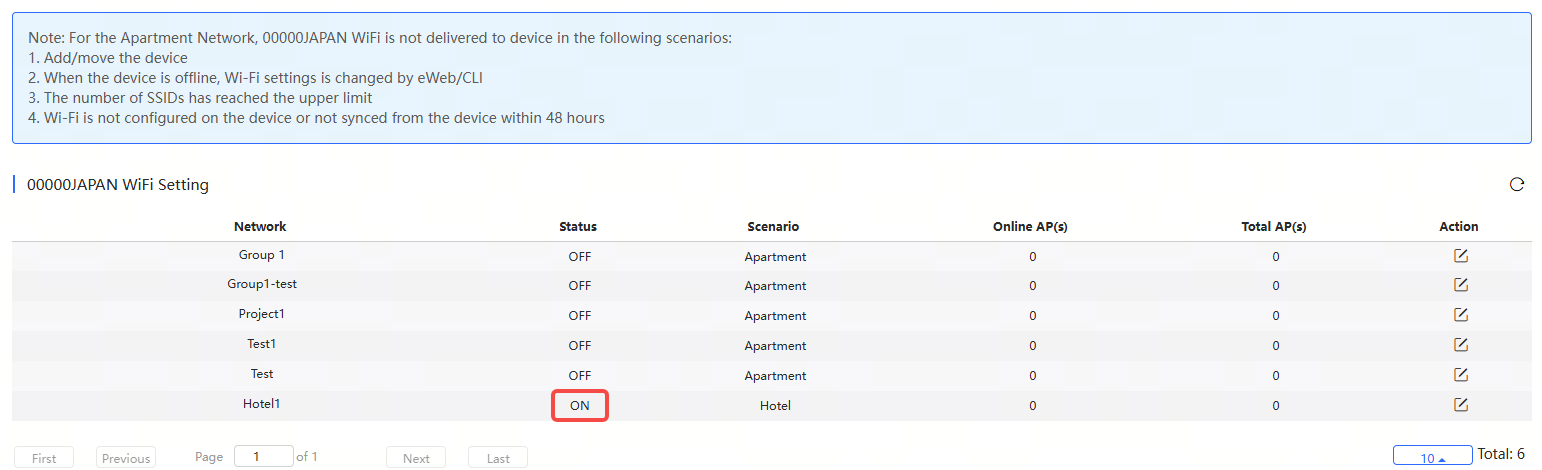
Task: Edit the Test1 network row
Action: pos(1460,345)
